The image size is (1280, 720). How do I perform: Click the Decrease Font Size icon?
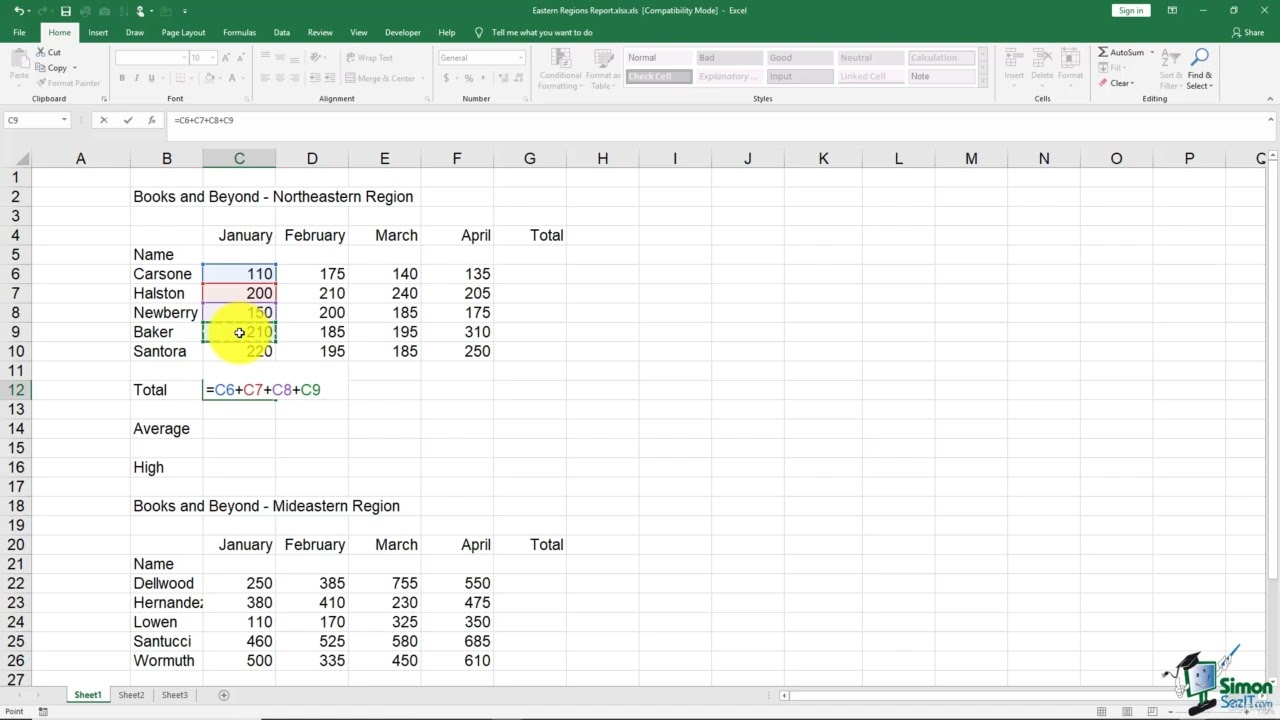[239, 58]
